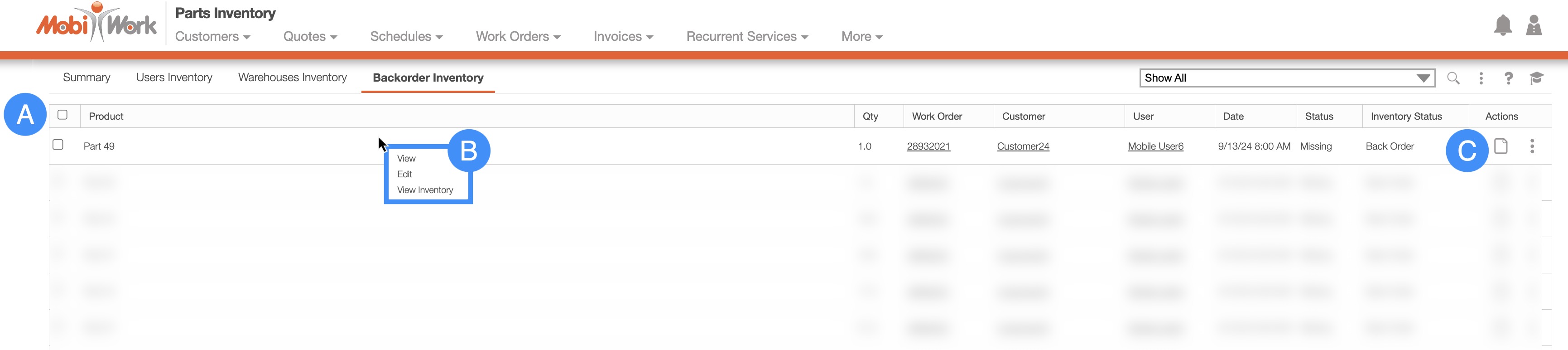Expand the Work Orders dropdown menu

coord(517,37)
